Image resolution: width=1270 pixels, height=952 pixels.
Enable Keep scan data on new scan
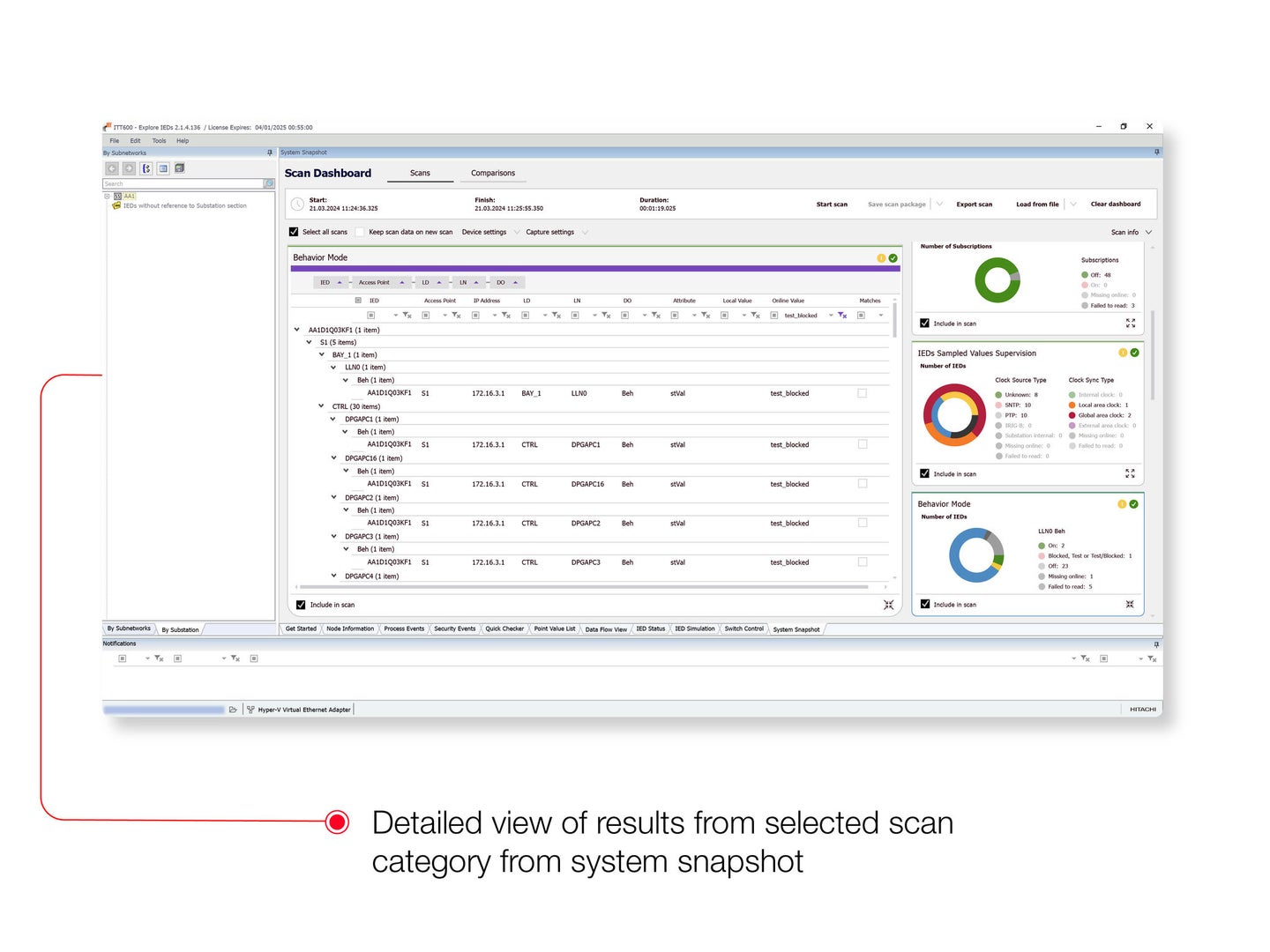[x=360, y=231]
